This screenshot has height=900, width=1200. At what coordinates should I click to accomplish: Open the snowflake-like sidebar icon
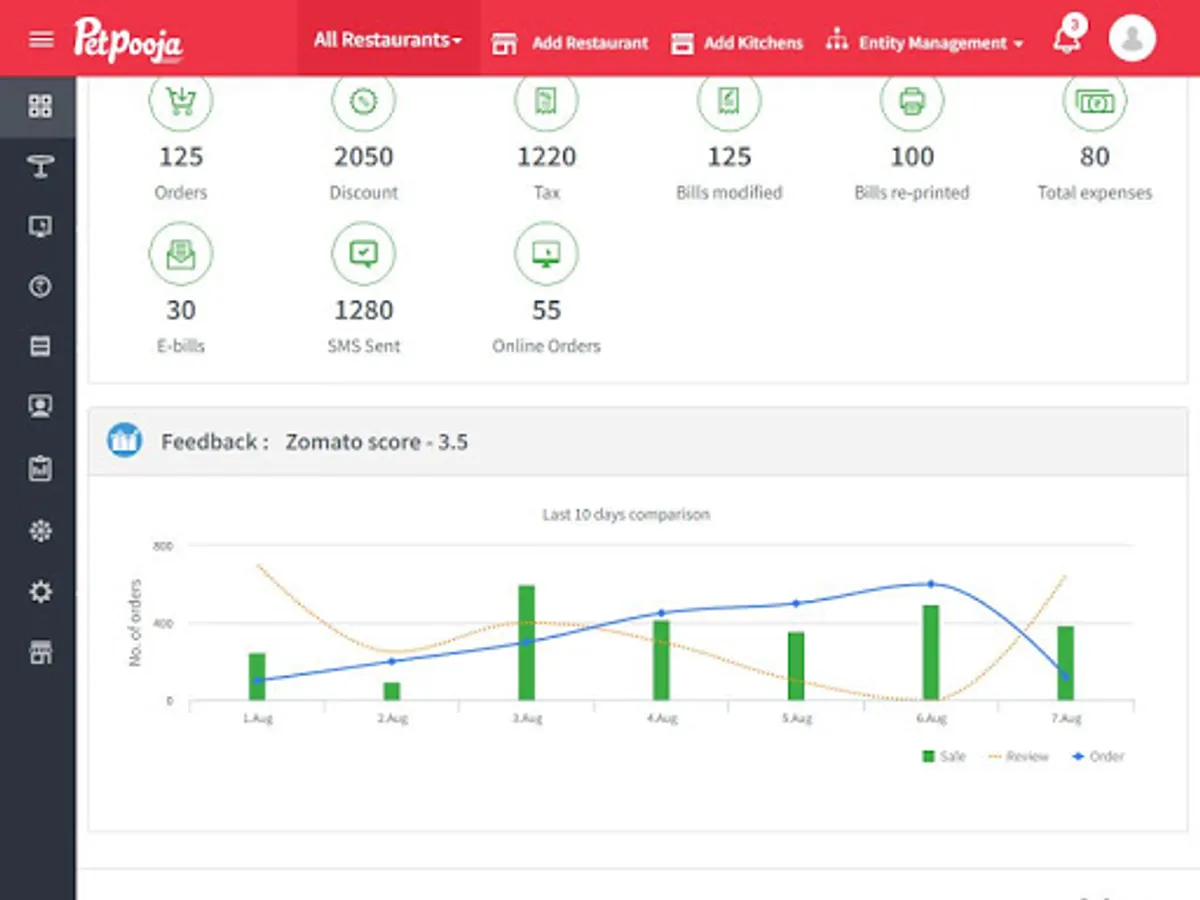(40, 531)
